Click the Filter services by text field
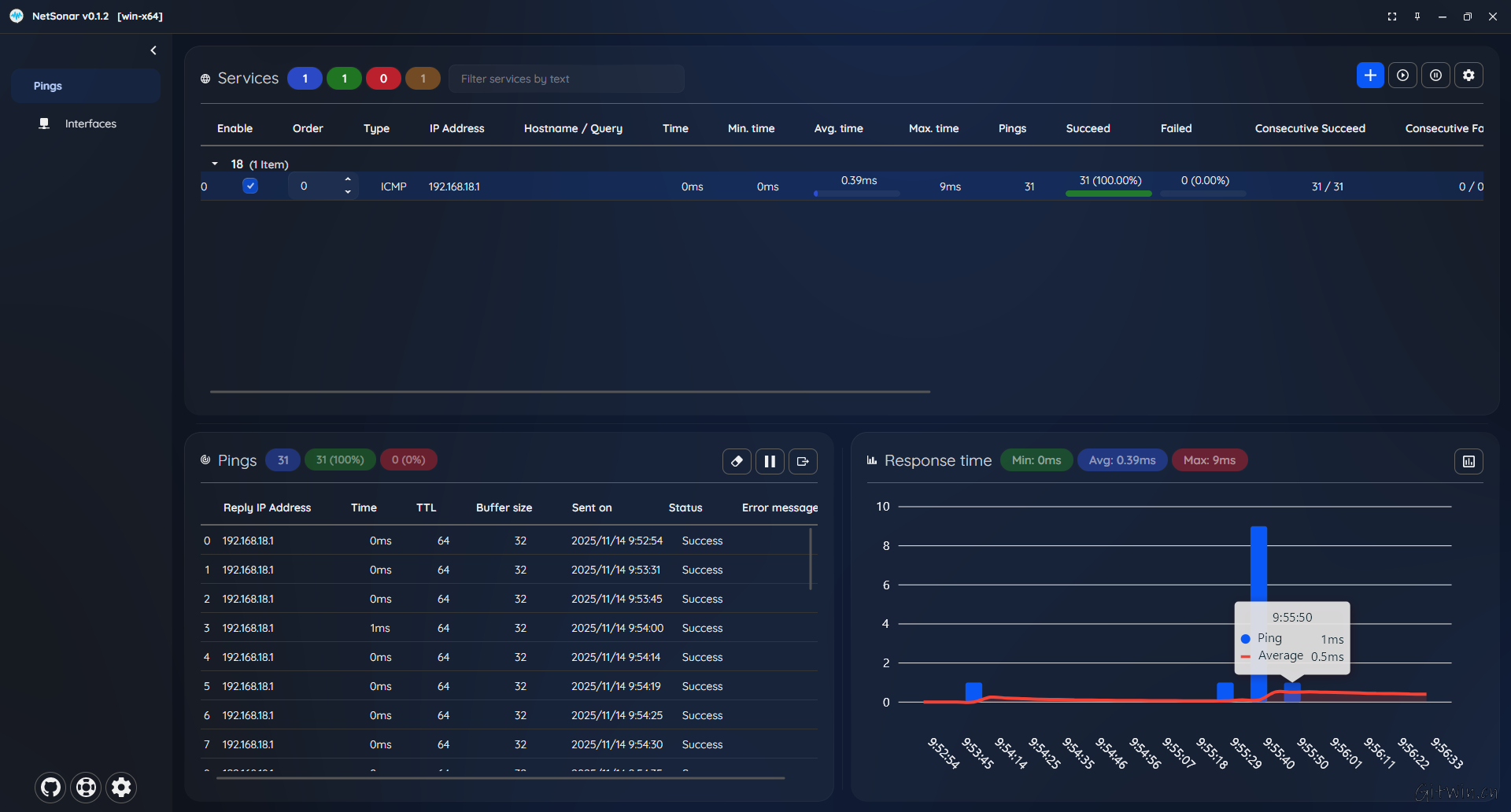 [x=567, y=79]
